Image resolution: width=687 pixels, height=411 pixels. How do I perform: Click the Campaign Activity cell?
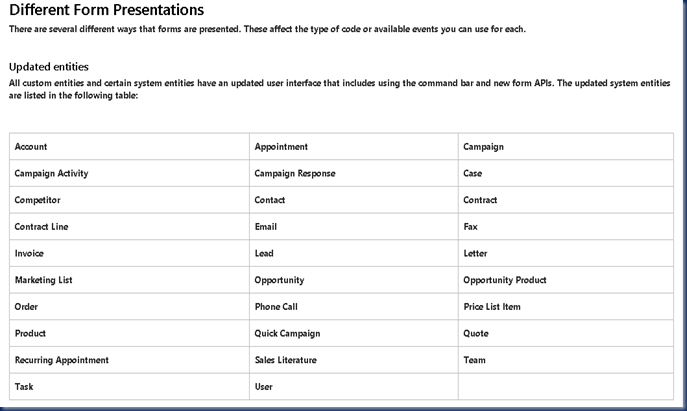click(x=51, y=173)
